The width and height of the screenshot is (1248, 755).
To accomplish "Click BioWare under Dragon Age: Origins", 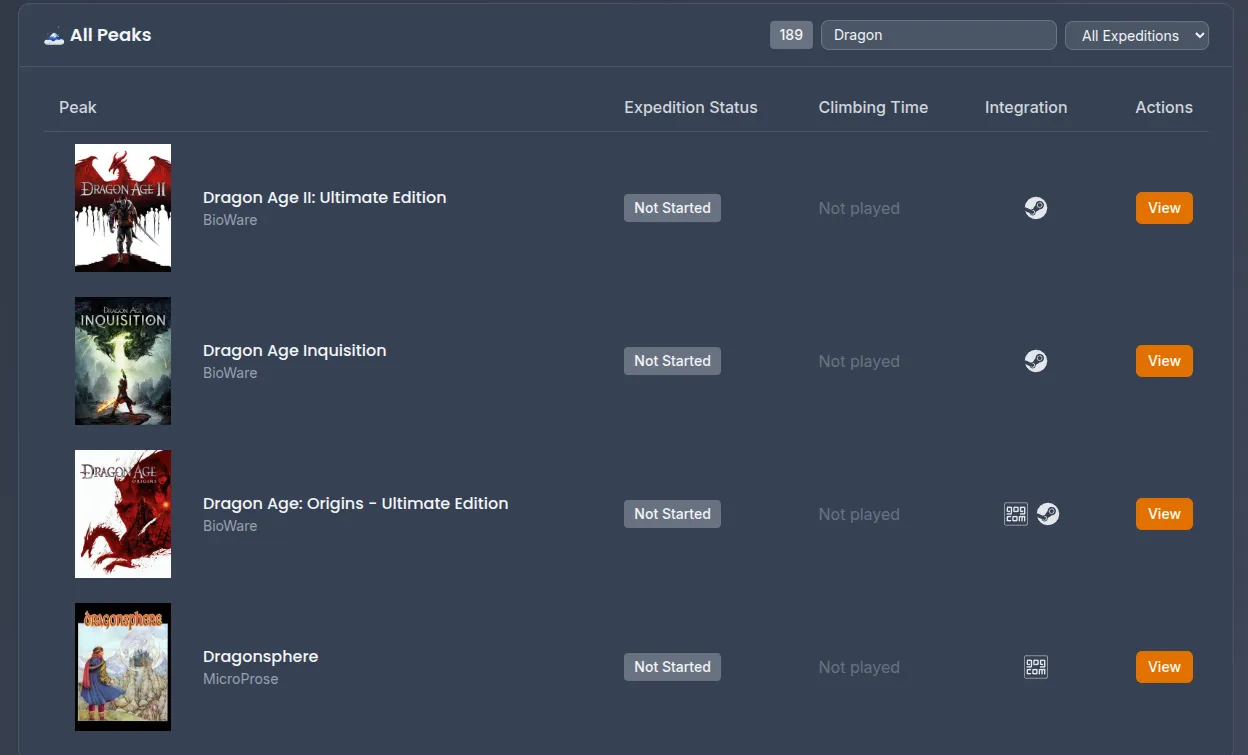I will click(230, 526).
